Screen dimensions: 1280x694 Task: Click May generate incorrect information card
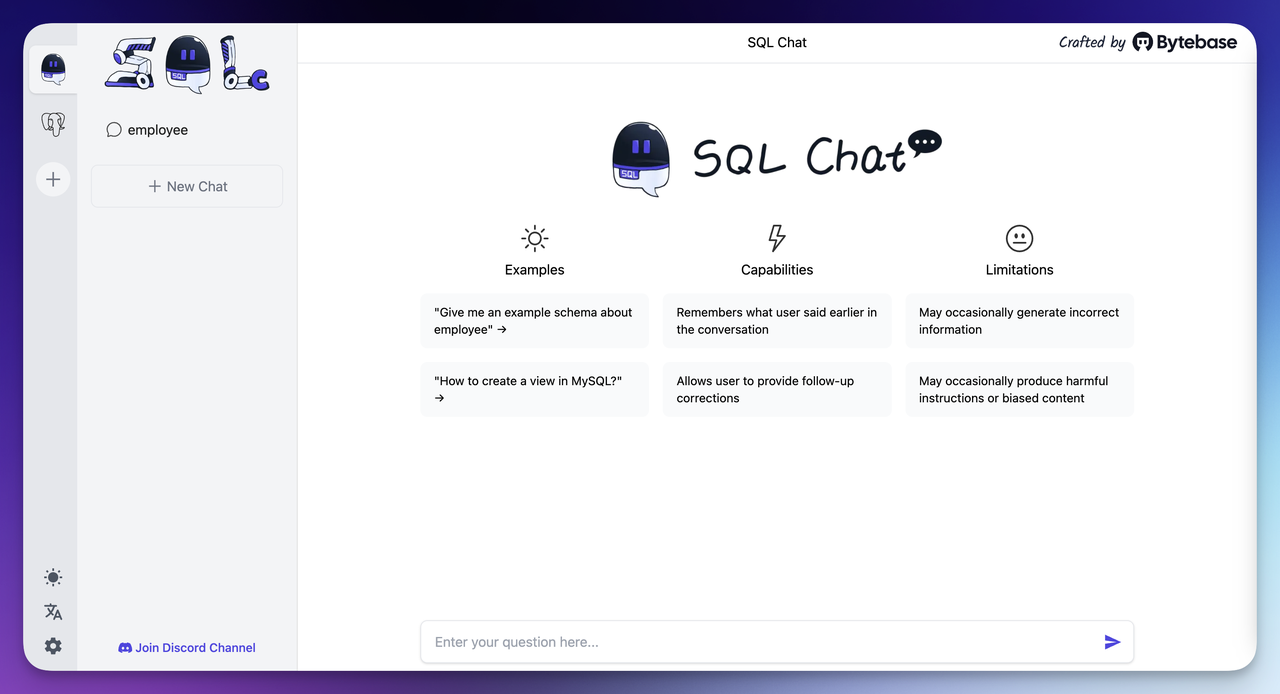click(x=1020, y=321)
